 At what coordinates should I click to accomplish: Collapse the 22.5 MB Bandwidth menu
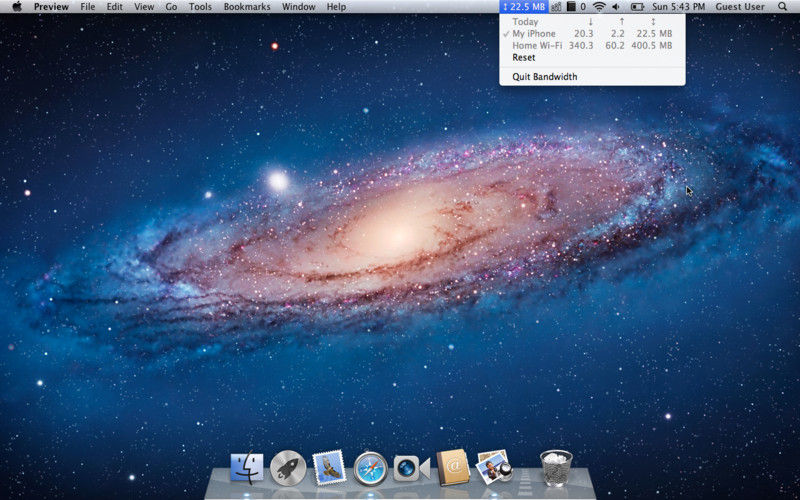pyautogui.click(x=524, y=7)
